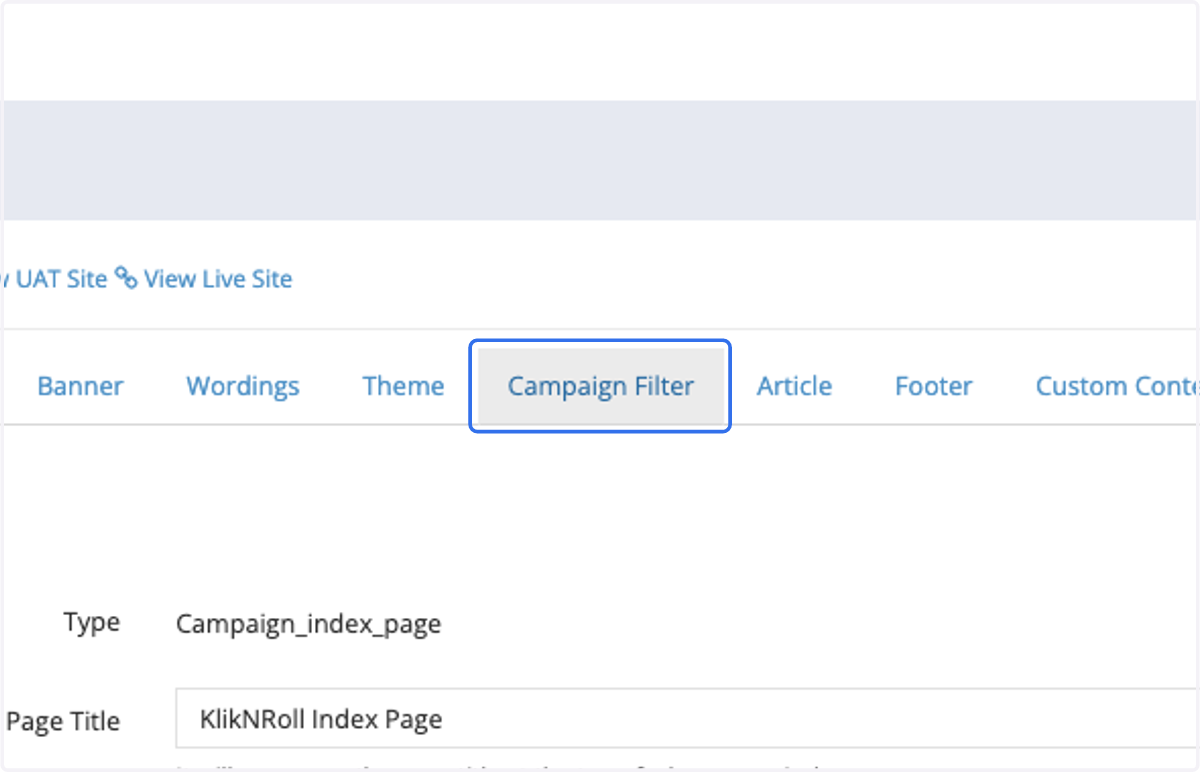Switch to the Wordings tab
This screenshot has height=772, width=1200.
pos(243,386)
